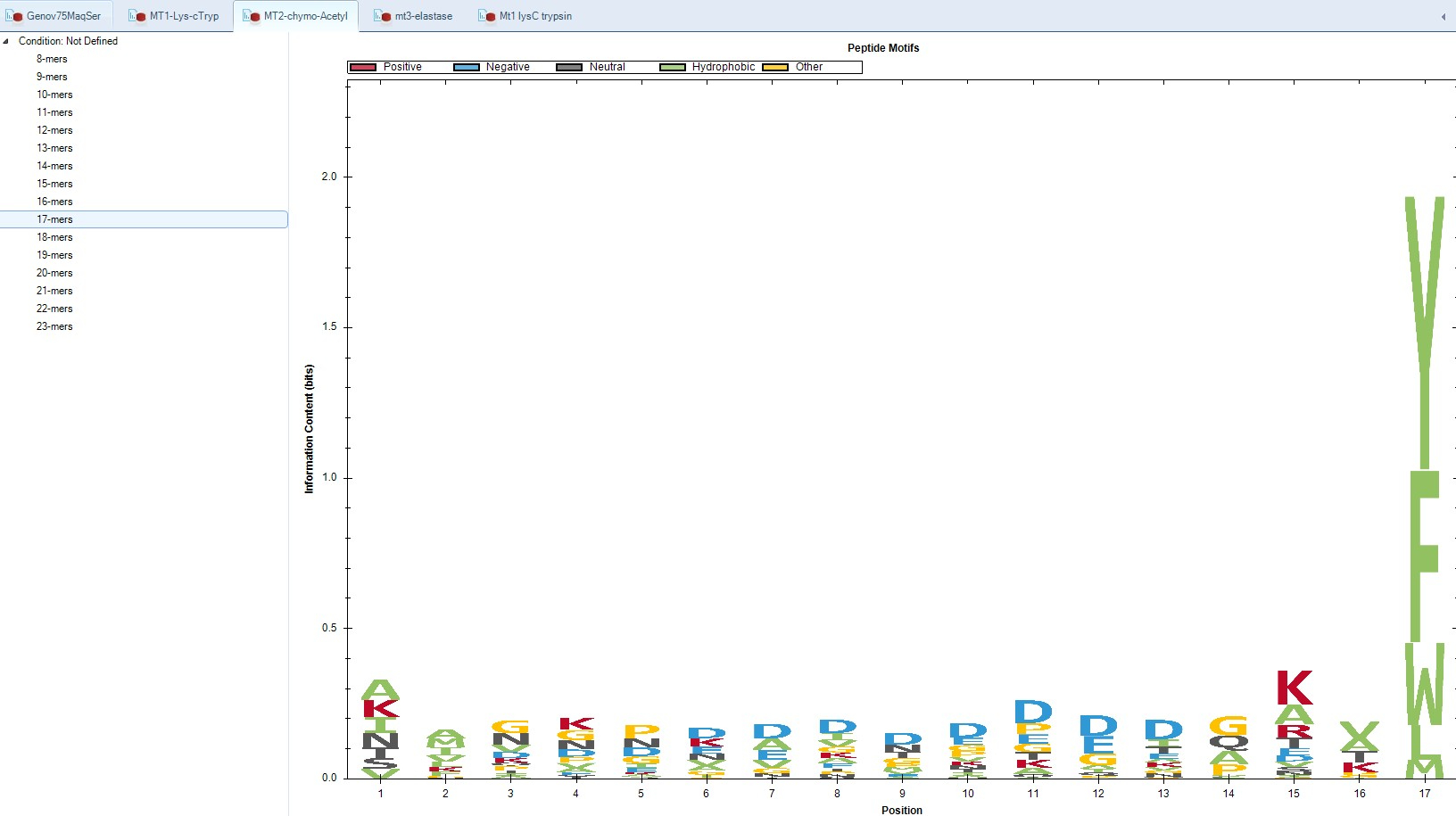
Task: Select the 23-mers entry
Action: [x=54, y=326]
